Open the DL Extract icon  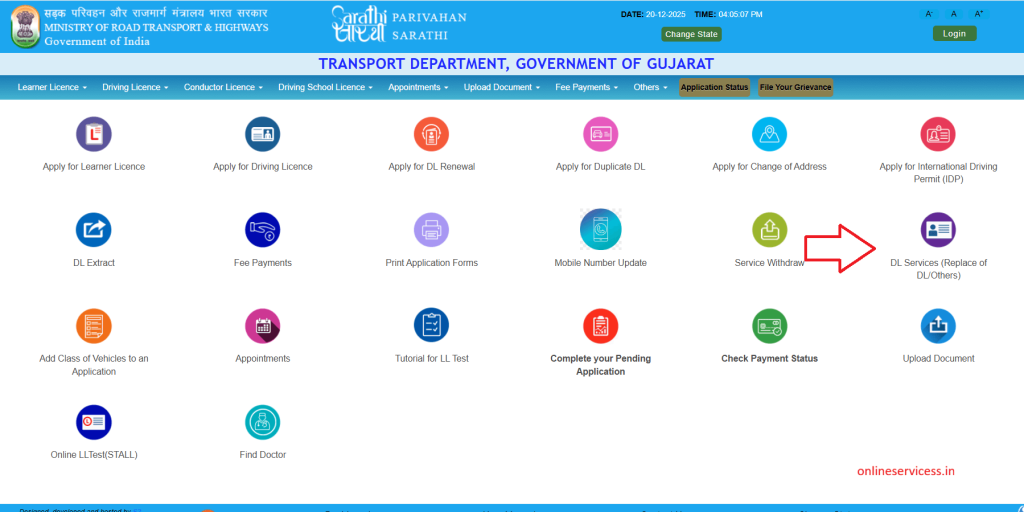coord(94,230)
